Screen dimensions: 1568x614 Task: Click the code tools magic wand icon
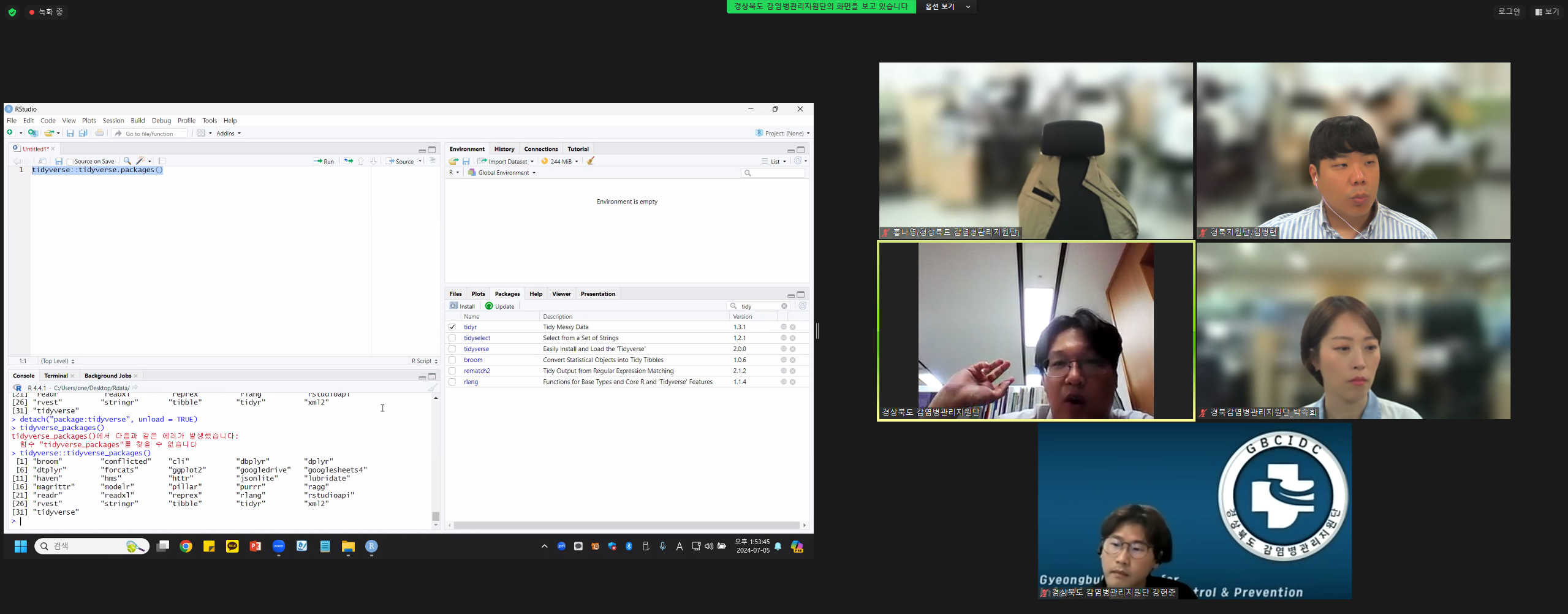point(140,161)
